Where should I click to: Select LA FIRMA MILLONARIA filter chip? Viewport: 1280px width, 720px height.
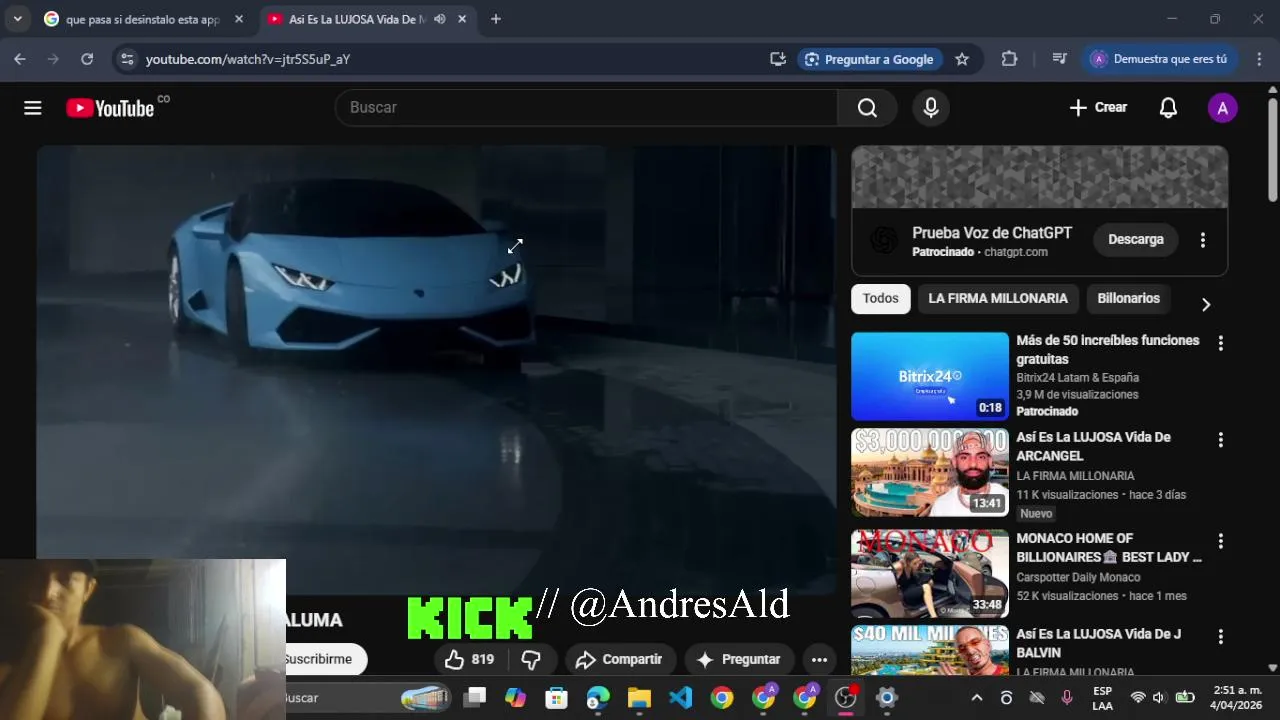998,299
